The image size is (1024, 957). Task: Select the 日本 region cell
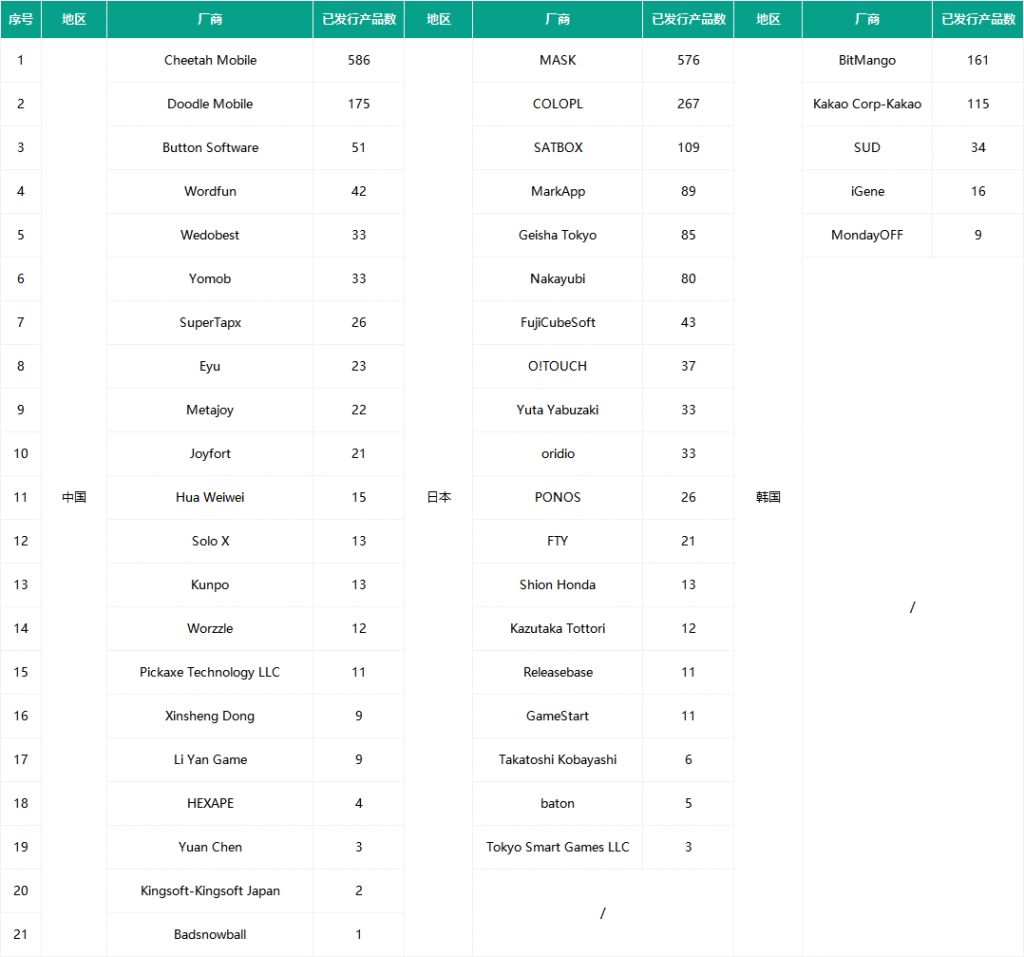(x=439, y=497)
